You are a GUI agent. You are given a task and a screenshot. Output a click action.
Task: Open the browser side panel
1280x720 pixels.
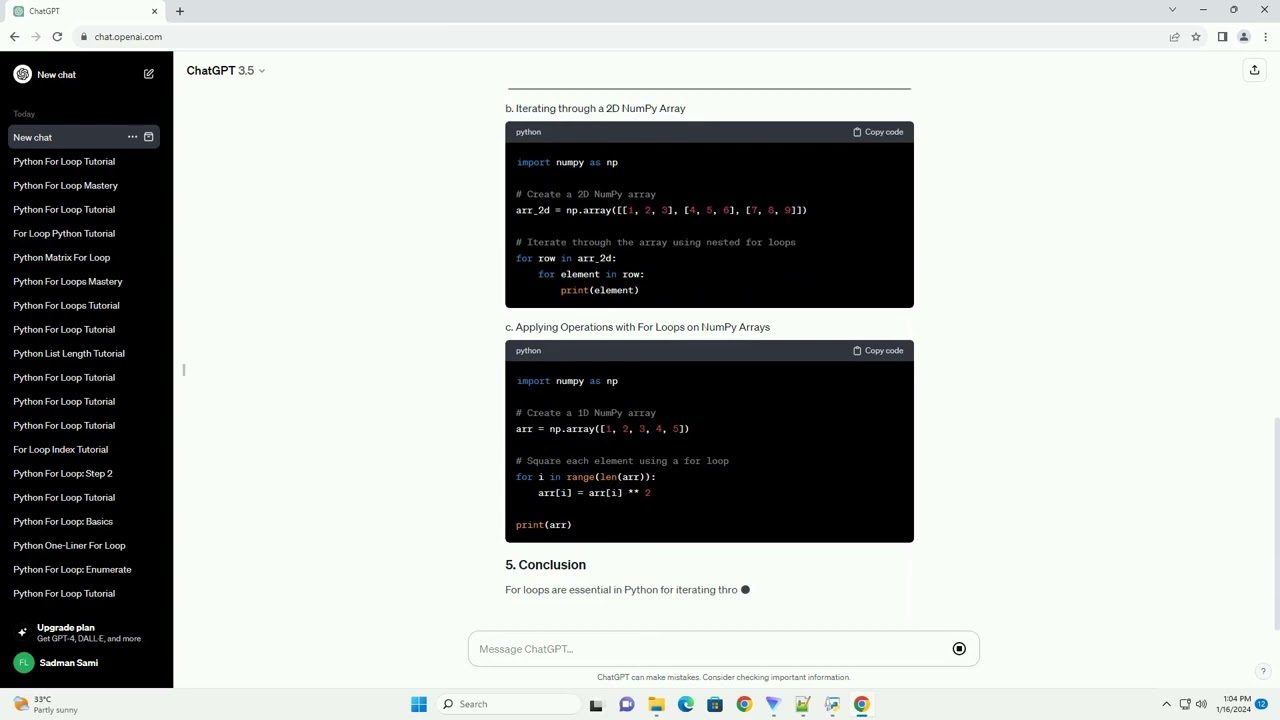coord(1222,37)
